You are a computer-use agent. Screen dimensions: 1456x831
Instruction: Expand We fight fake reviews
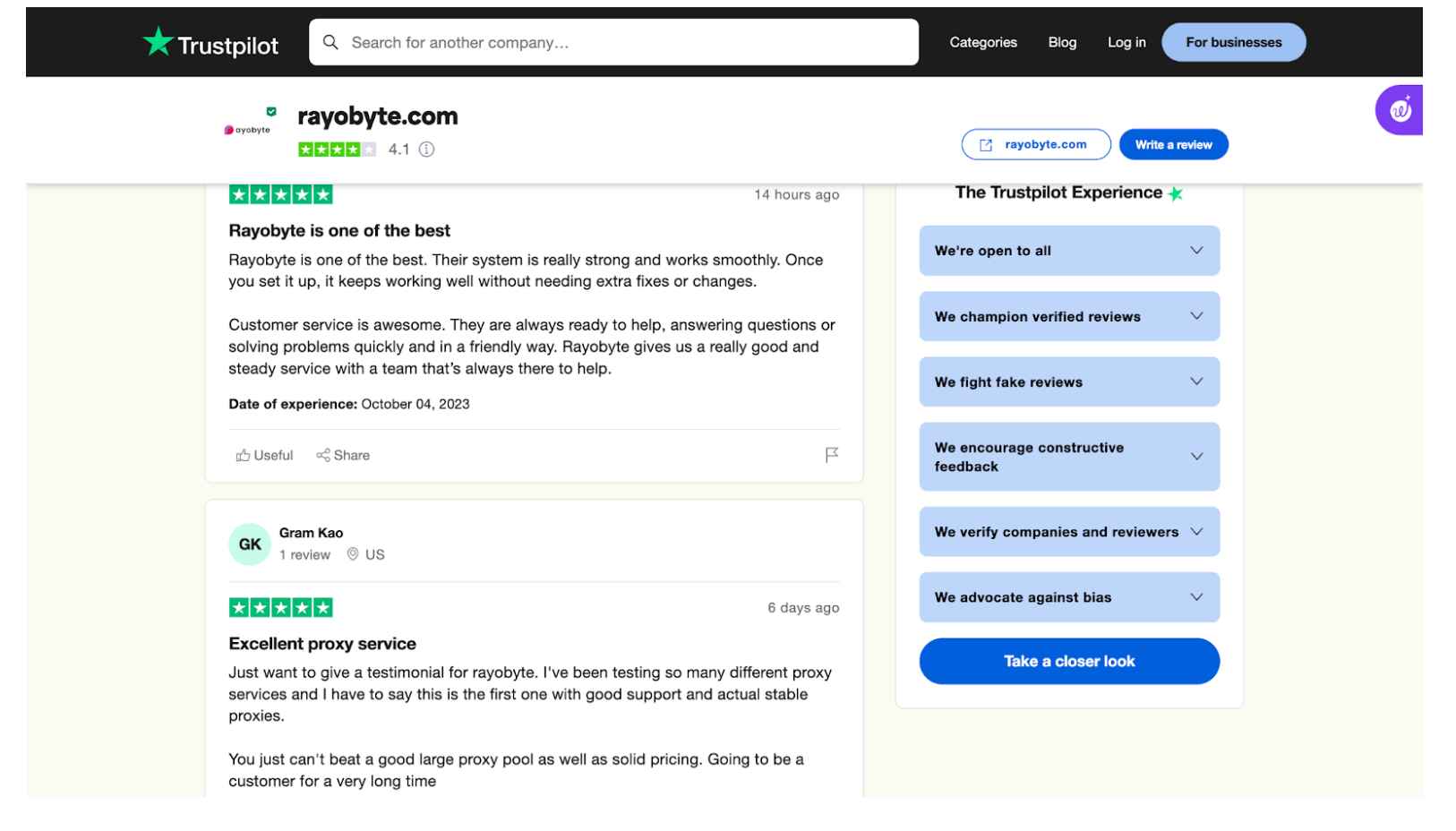click(x=1069, y=381)
